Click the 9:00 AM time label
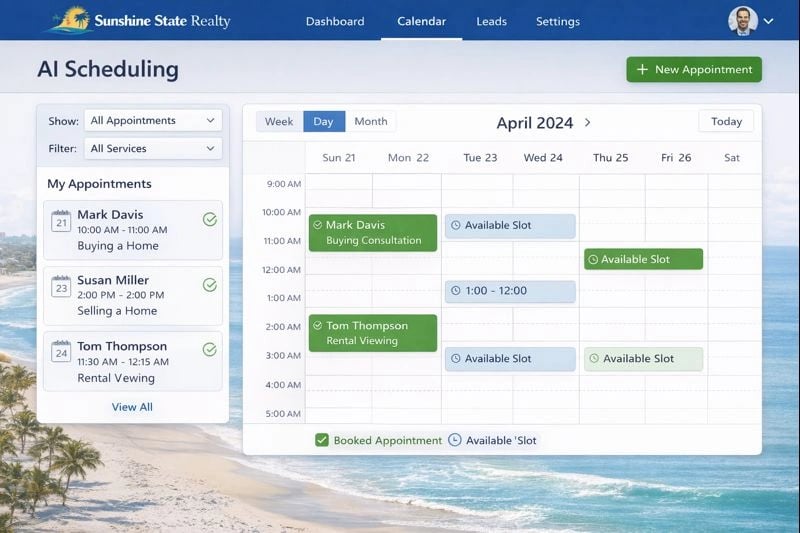 pos(284,184)
